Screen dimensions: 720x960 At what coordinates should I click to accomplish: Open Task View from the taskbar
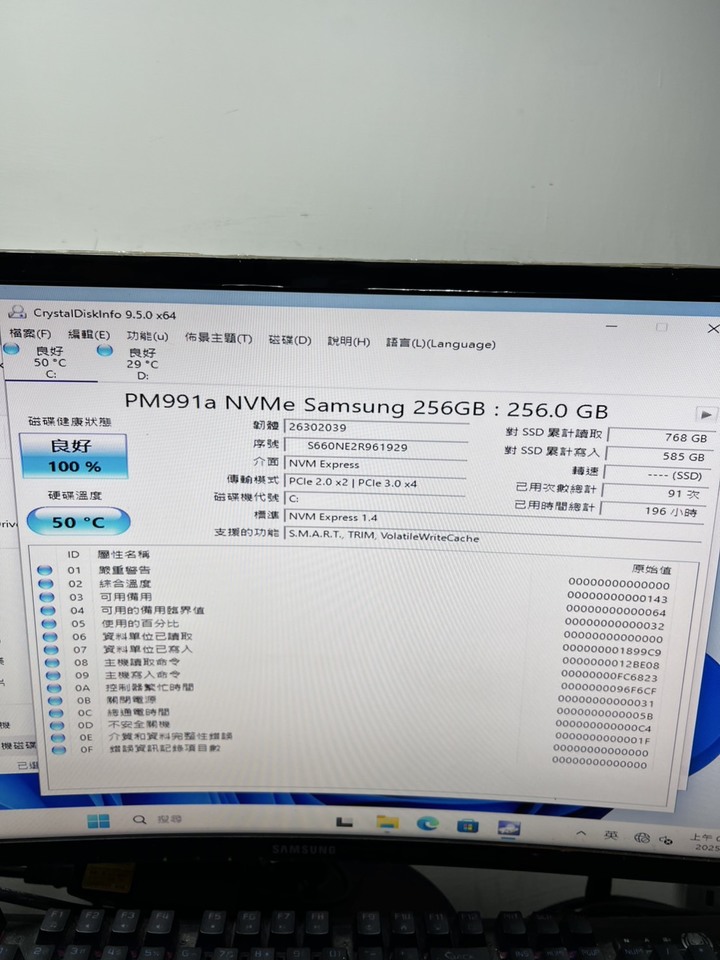345,822
